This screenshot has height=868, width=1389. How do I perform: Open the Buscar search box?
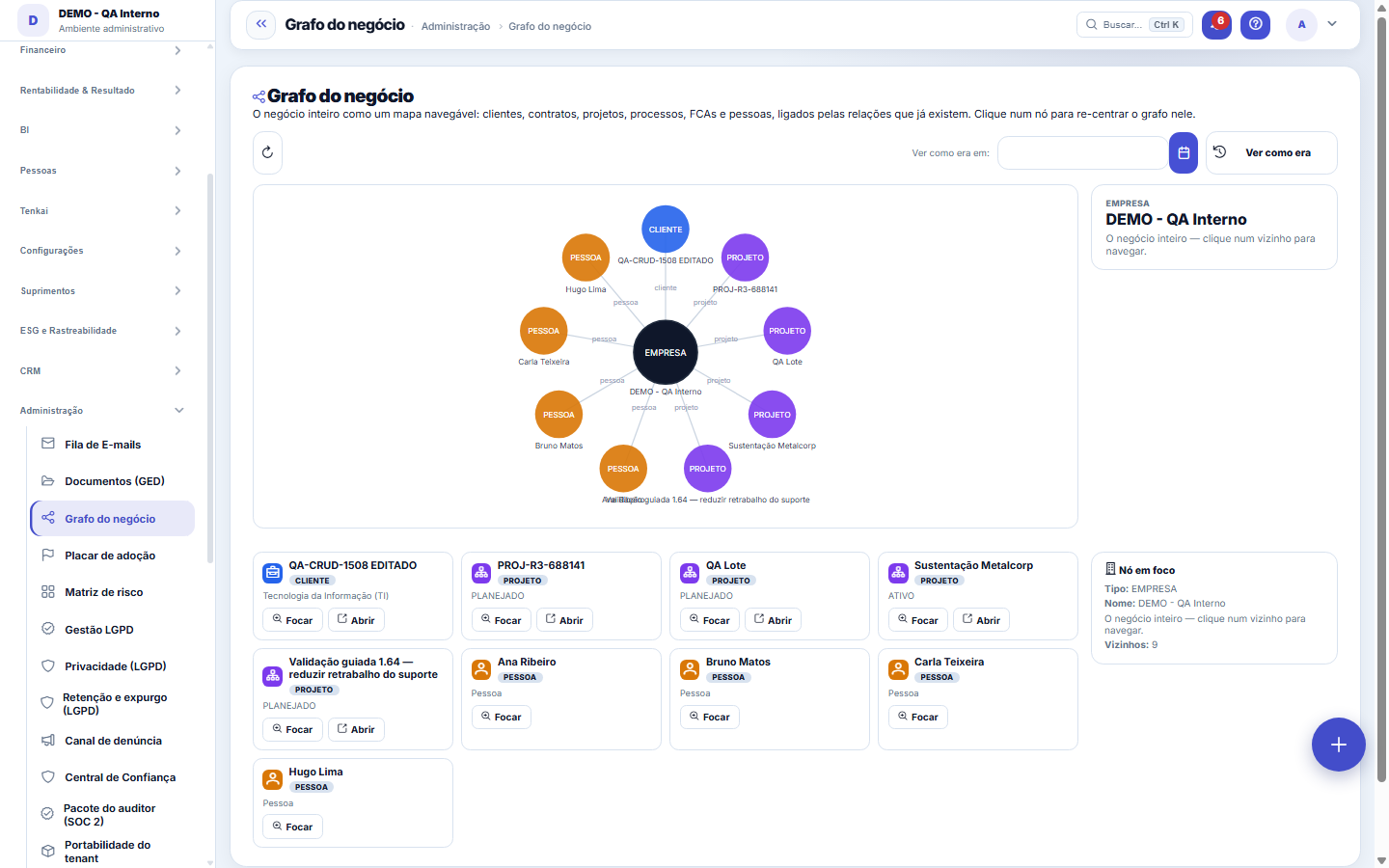pos(1134,25)
